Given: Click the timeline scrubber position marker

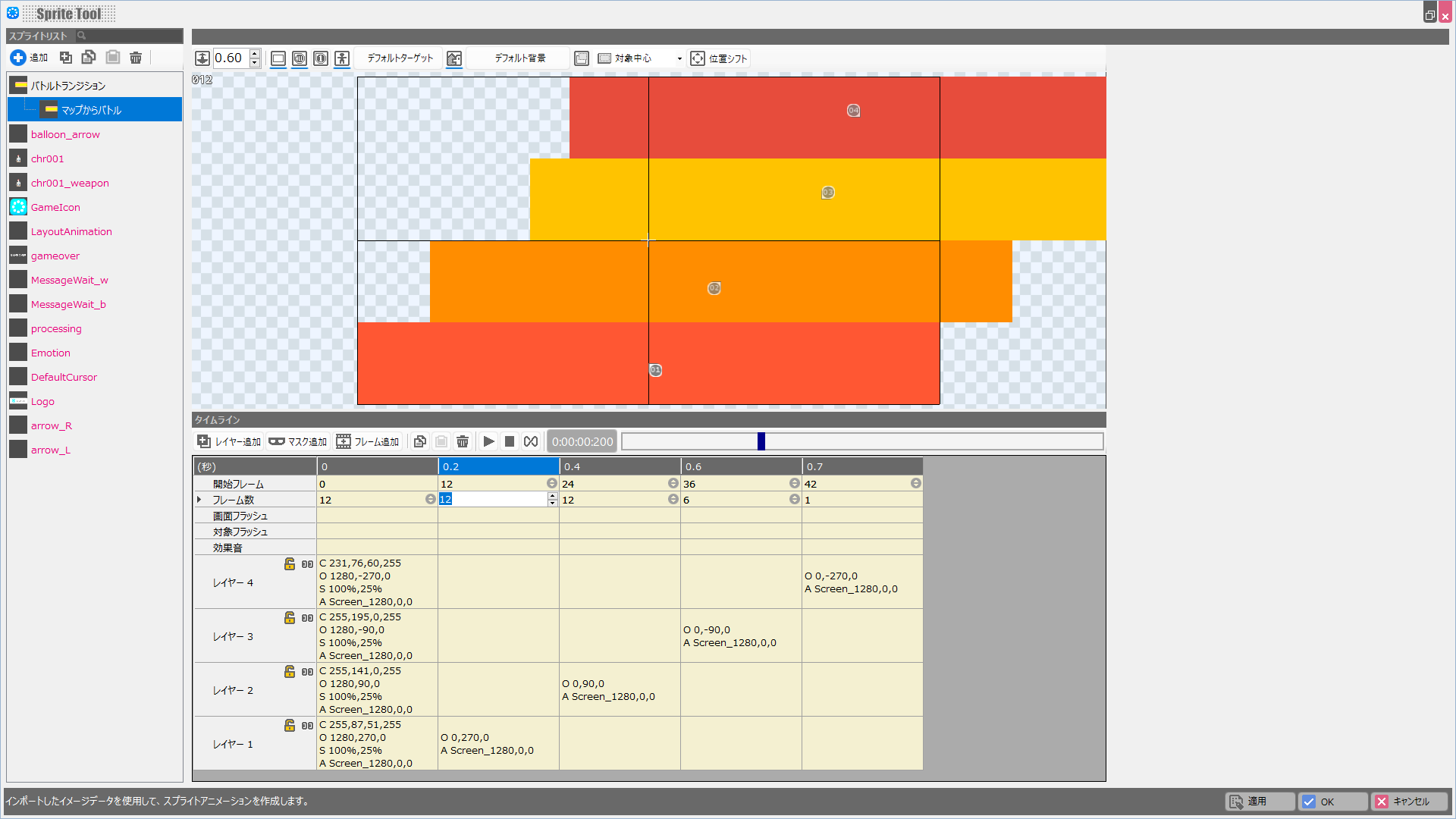Looking at the screenshot, I should pos(761,441).
